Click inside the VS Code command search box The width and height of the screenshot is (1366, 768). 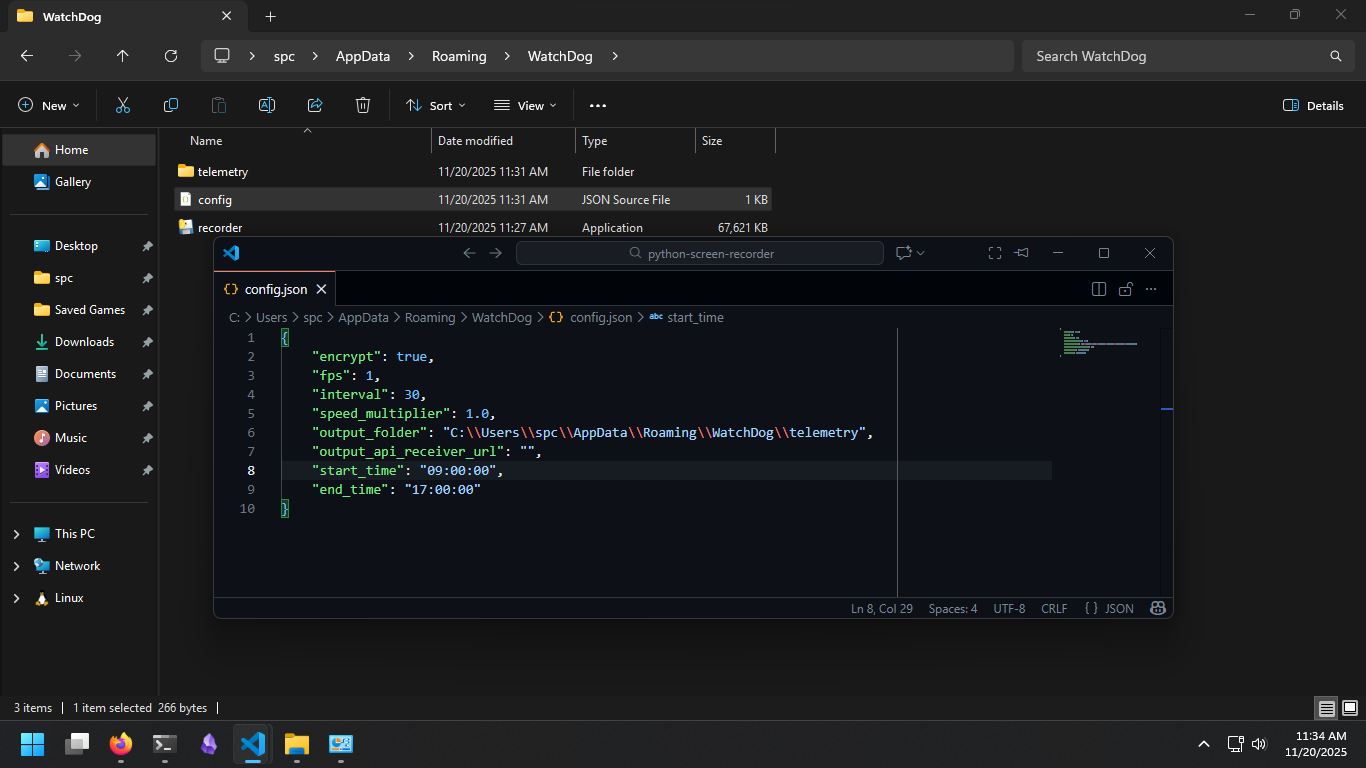click(699, 253)
